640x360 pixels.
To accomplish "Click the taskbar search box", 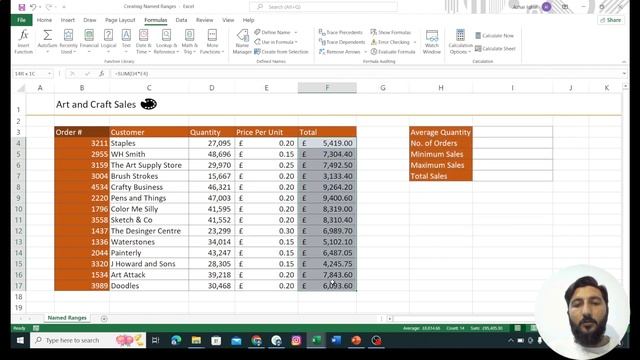I will point(88,340).
